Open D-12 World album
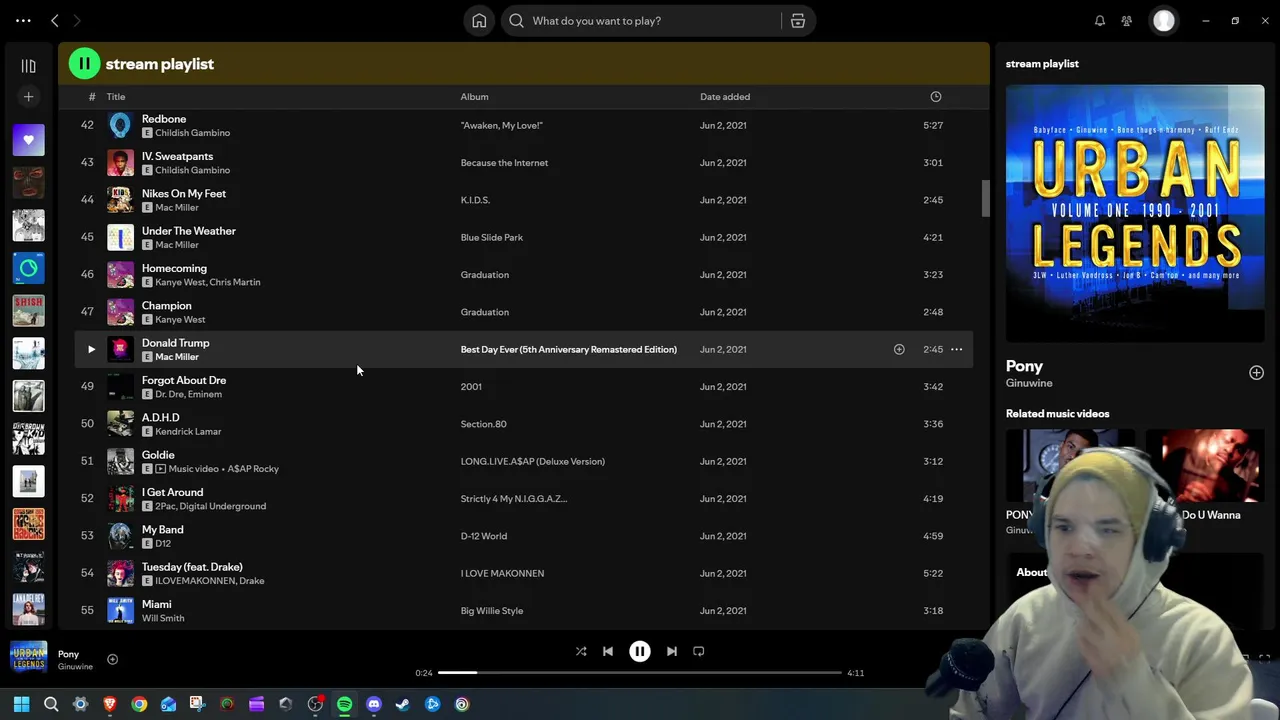Screen dimensions: 1280x720 484,536
